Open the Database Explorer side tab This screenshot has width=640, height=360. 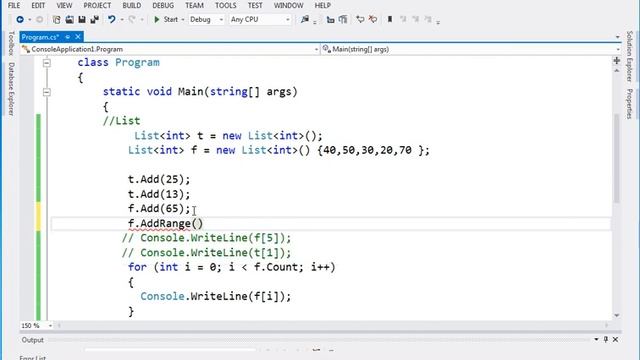(x=11, y=89)
